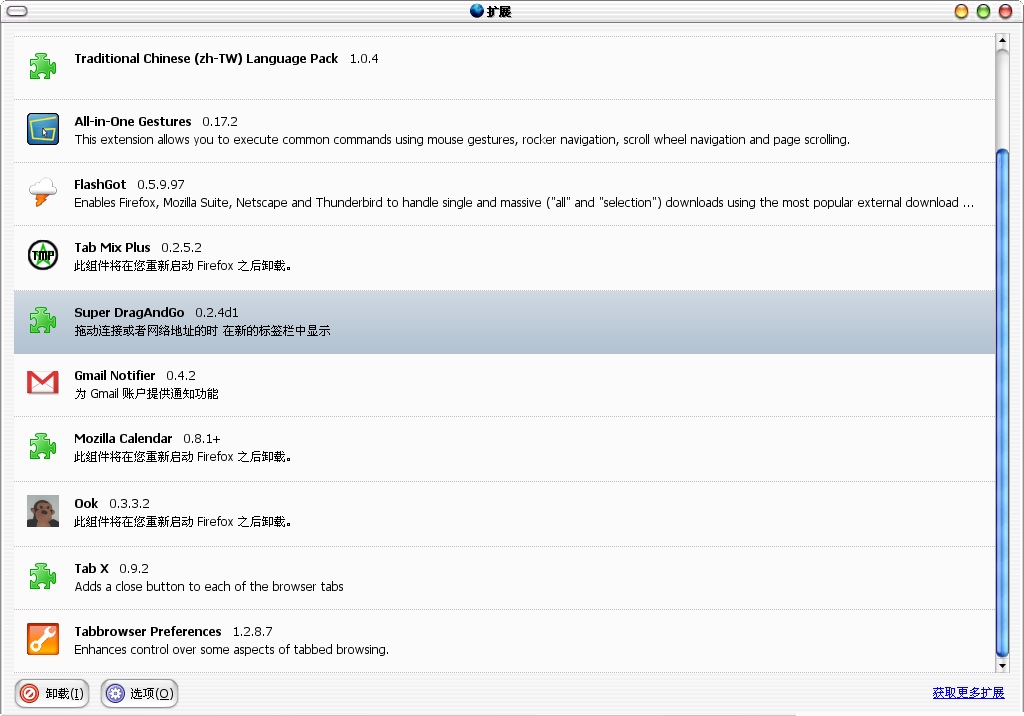Click the Traditional Chinese Language Pack puzzle icon
Viewport: 1024px width, 716px height.
[42, 66]
